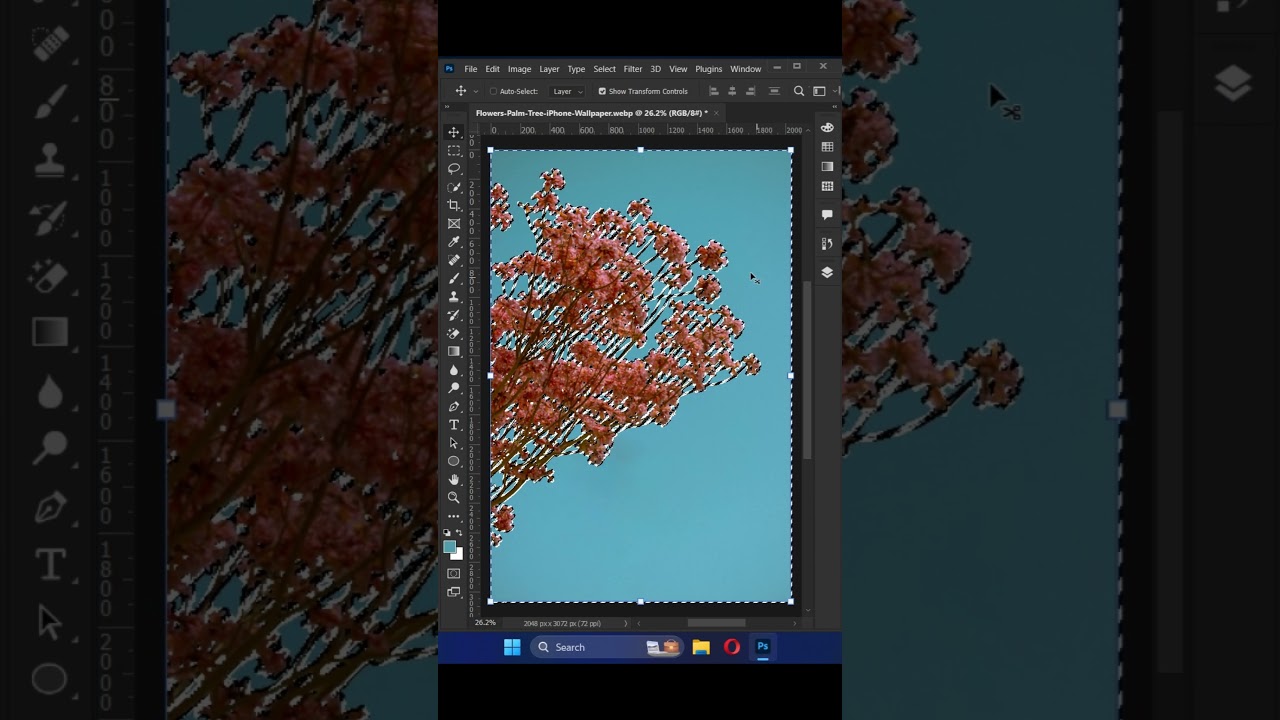Select the History Brush tool
This screenshot has height=720, width=1280.
[x=454, y=315]
